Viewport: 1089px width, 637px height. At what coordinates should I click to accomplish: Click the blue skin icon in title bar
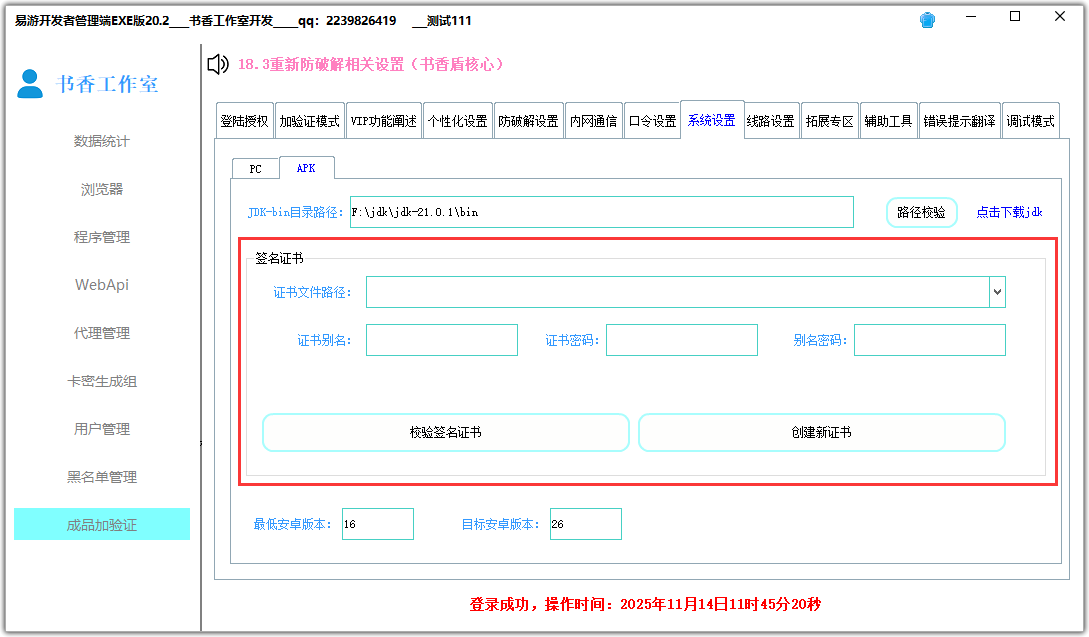tap(928, 20)
